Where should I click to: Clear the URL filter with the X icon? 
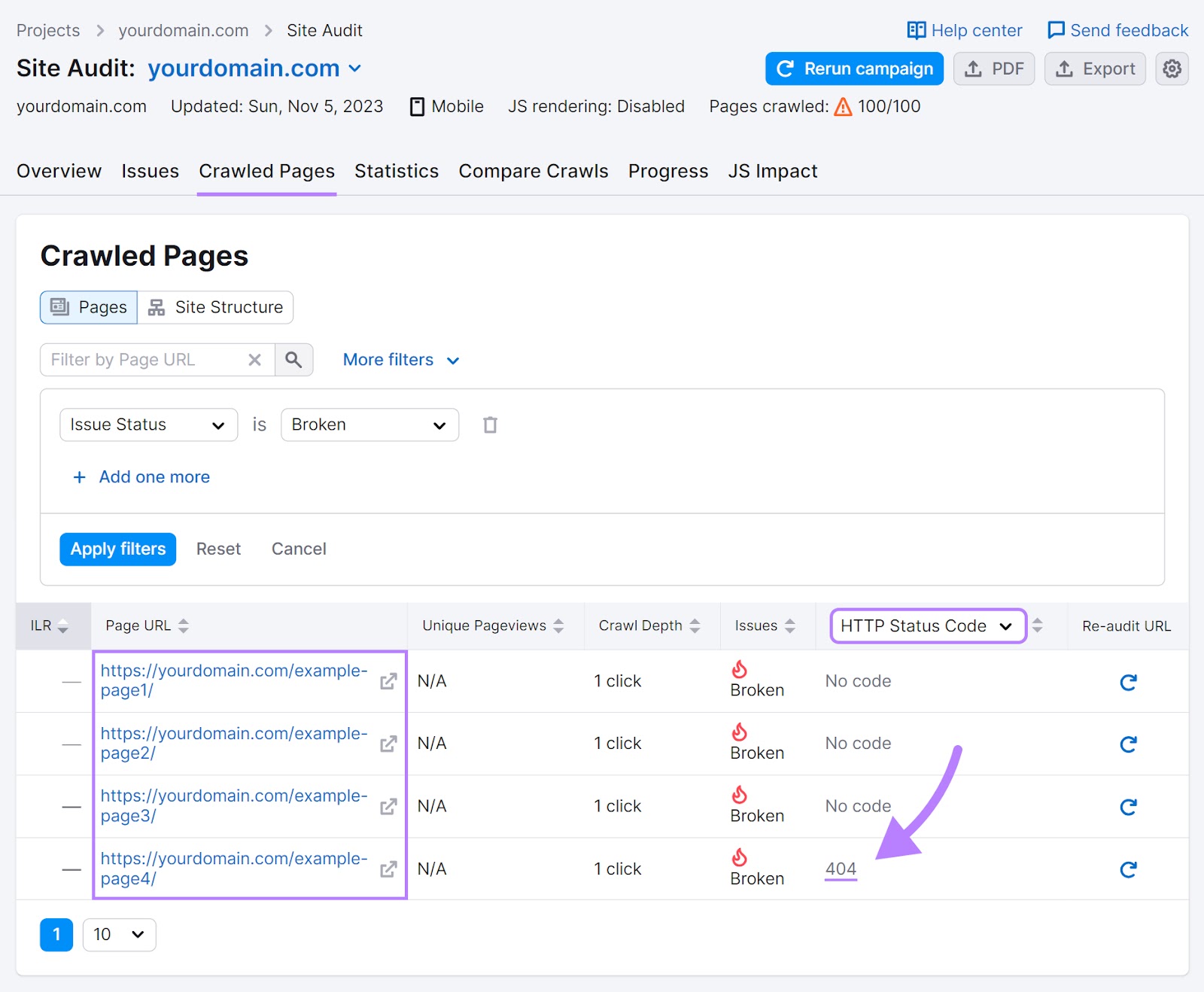coord(254,360)
